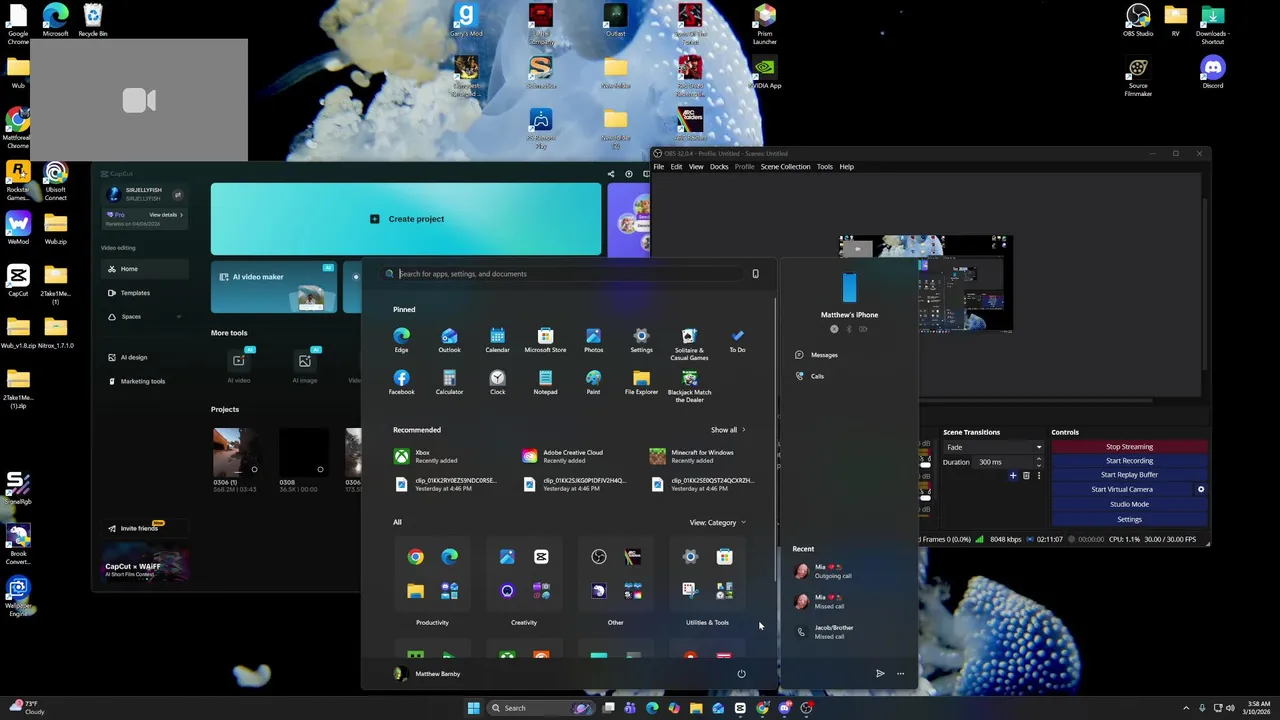Click the phone icon beside Start search

pos(755,273)
